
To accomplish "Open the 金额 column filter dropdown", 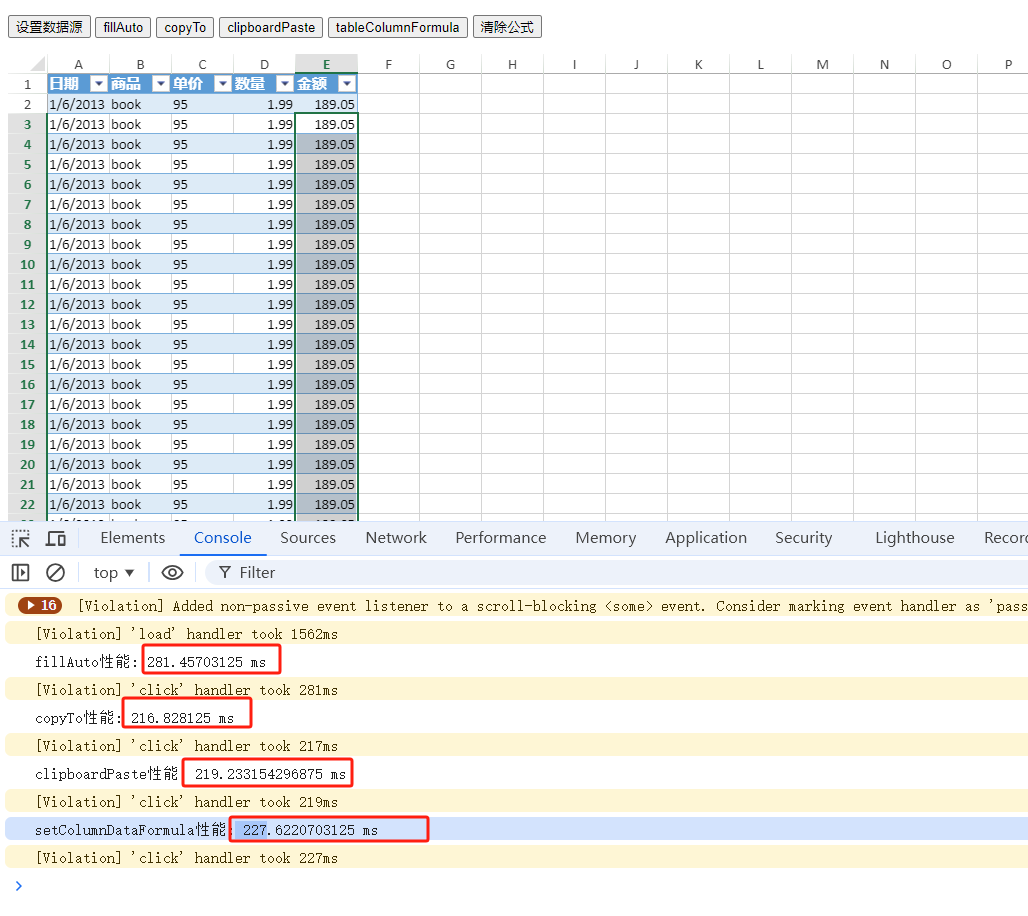I will tap(347, 84).
